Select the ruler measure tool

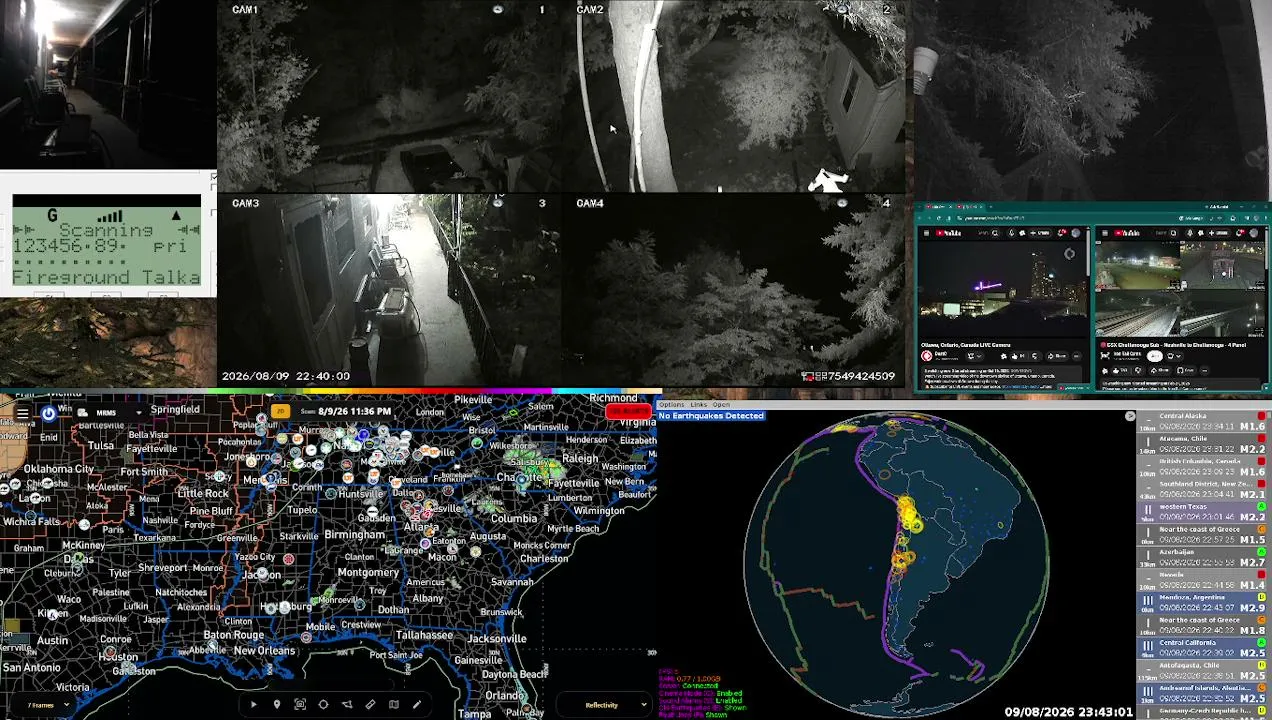coord(370,705)
